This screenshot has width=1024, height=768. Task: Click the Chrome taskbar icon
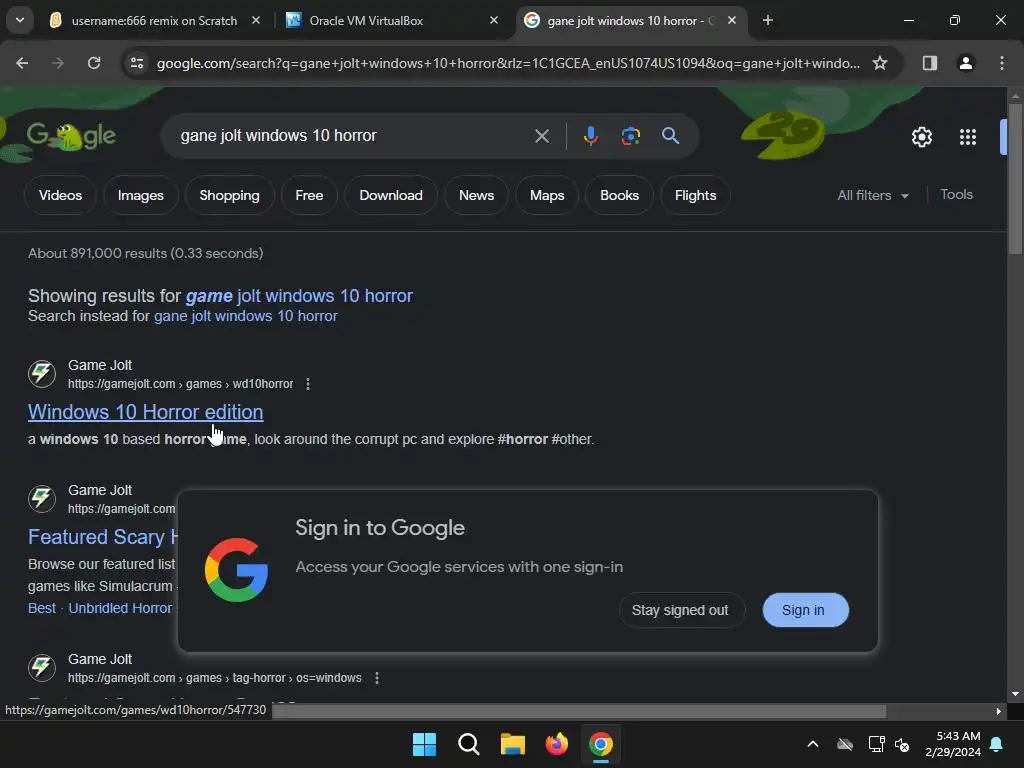pyautogui.click(x=601, y=744)
